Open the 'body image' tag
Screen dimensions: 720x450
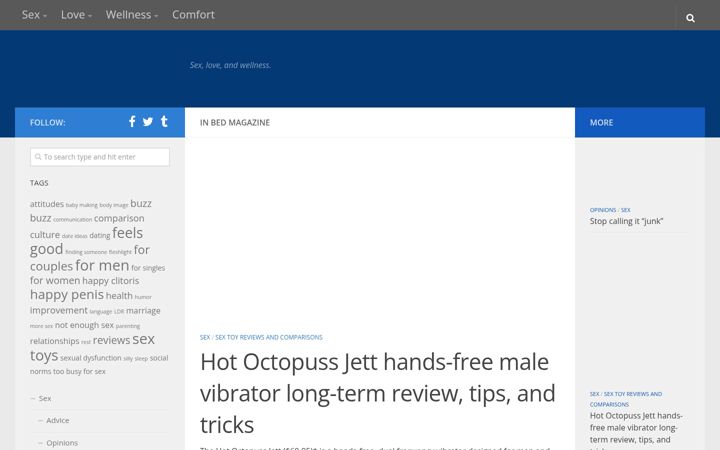click(x=114, y=205)
